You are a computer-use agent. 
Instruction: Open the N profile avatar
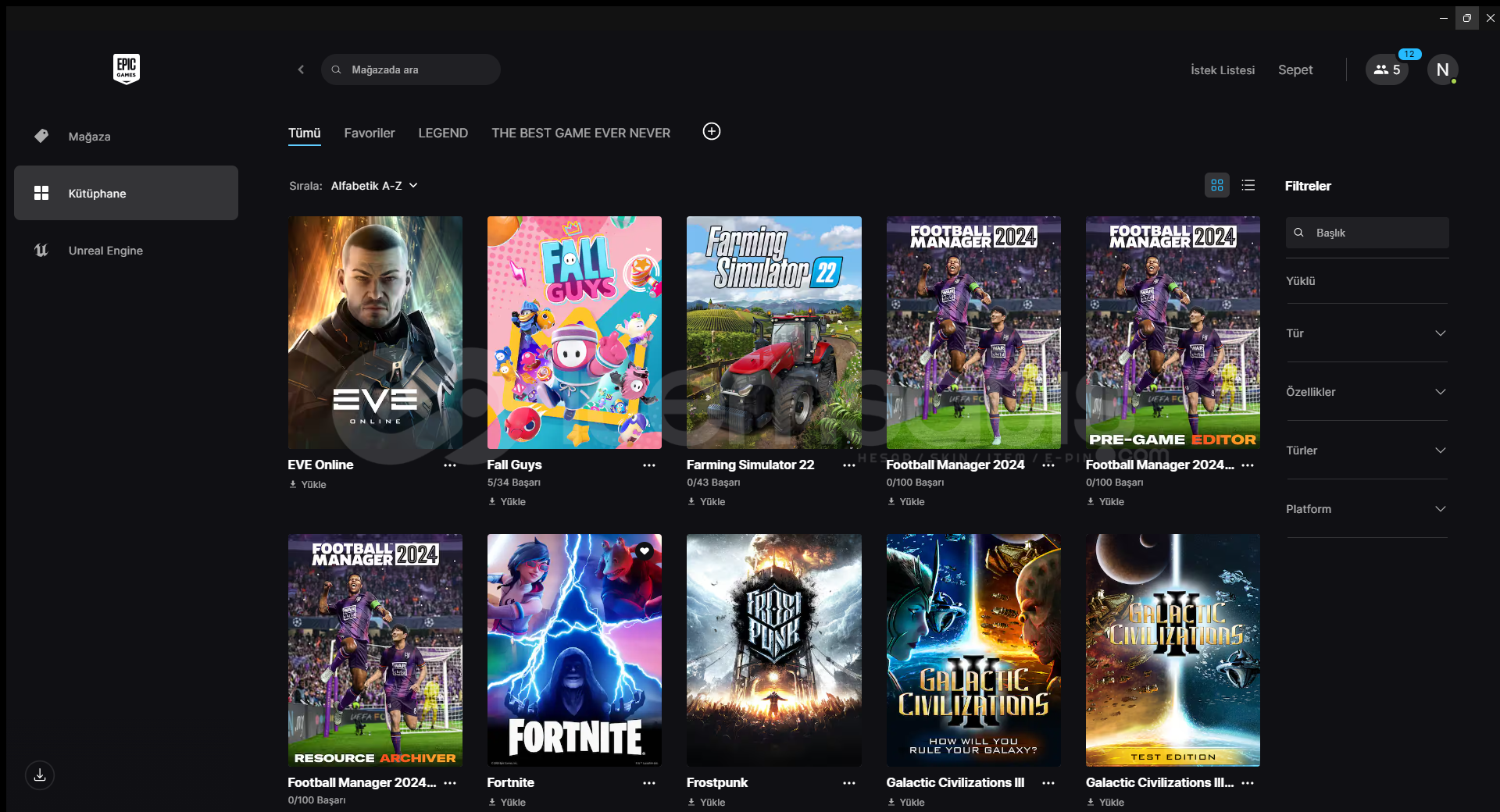pos(1442,69)
